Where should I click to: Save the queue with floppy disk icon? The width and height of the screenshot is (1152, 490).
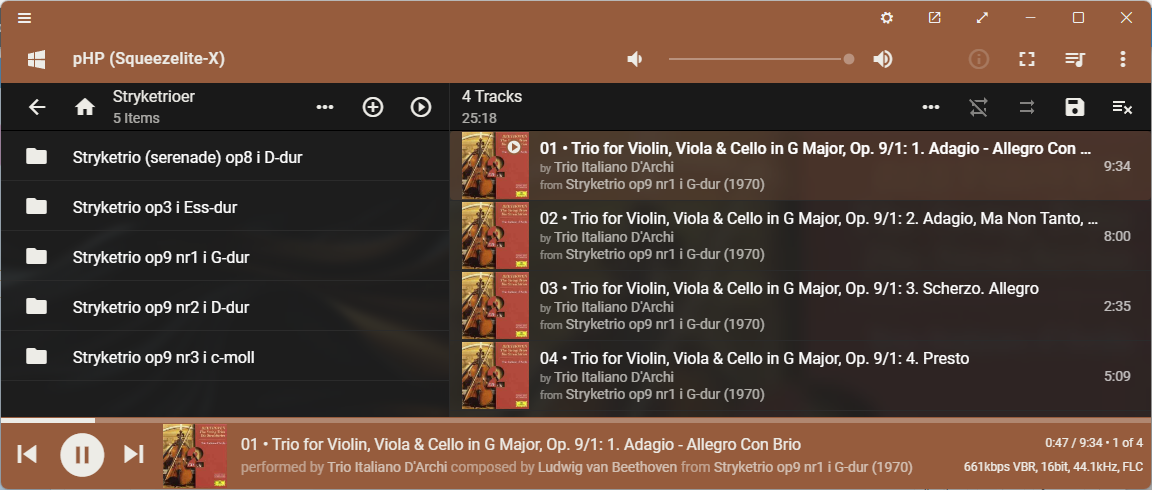(1075, 107)
